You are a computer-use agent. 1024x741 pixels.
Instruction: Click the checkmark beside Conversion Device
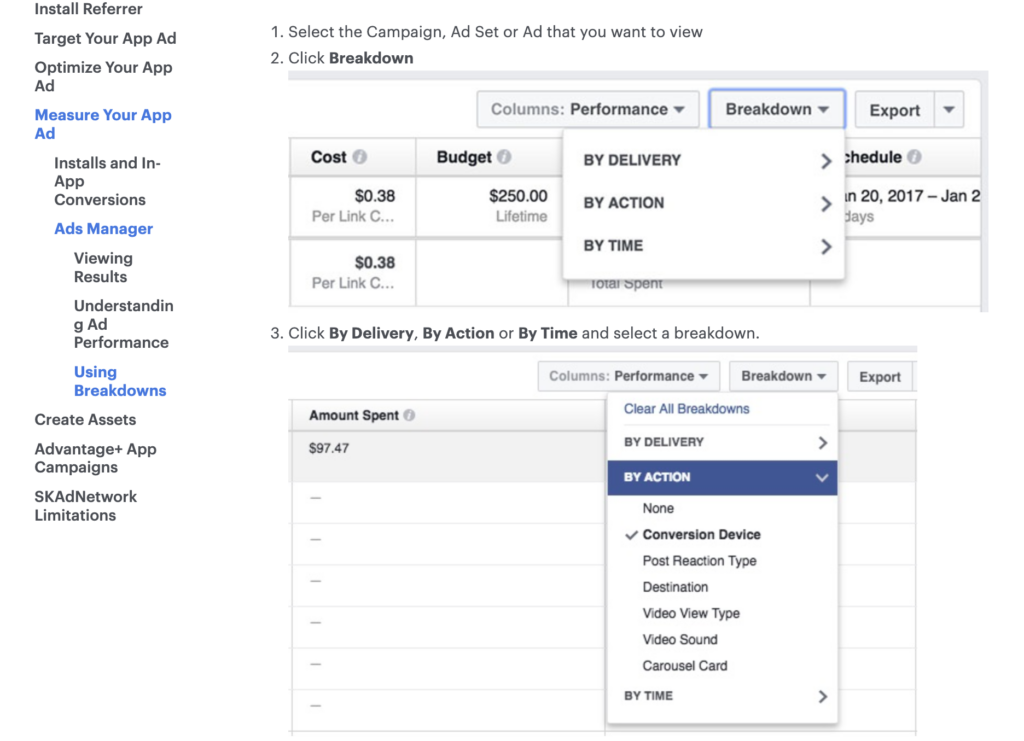point(631,535)
